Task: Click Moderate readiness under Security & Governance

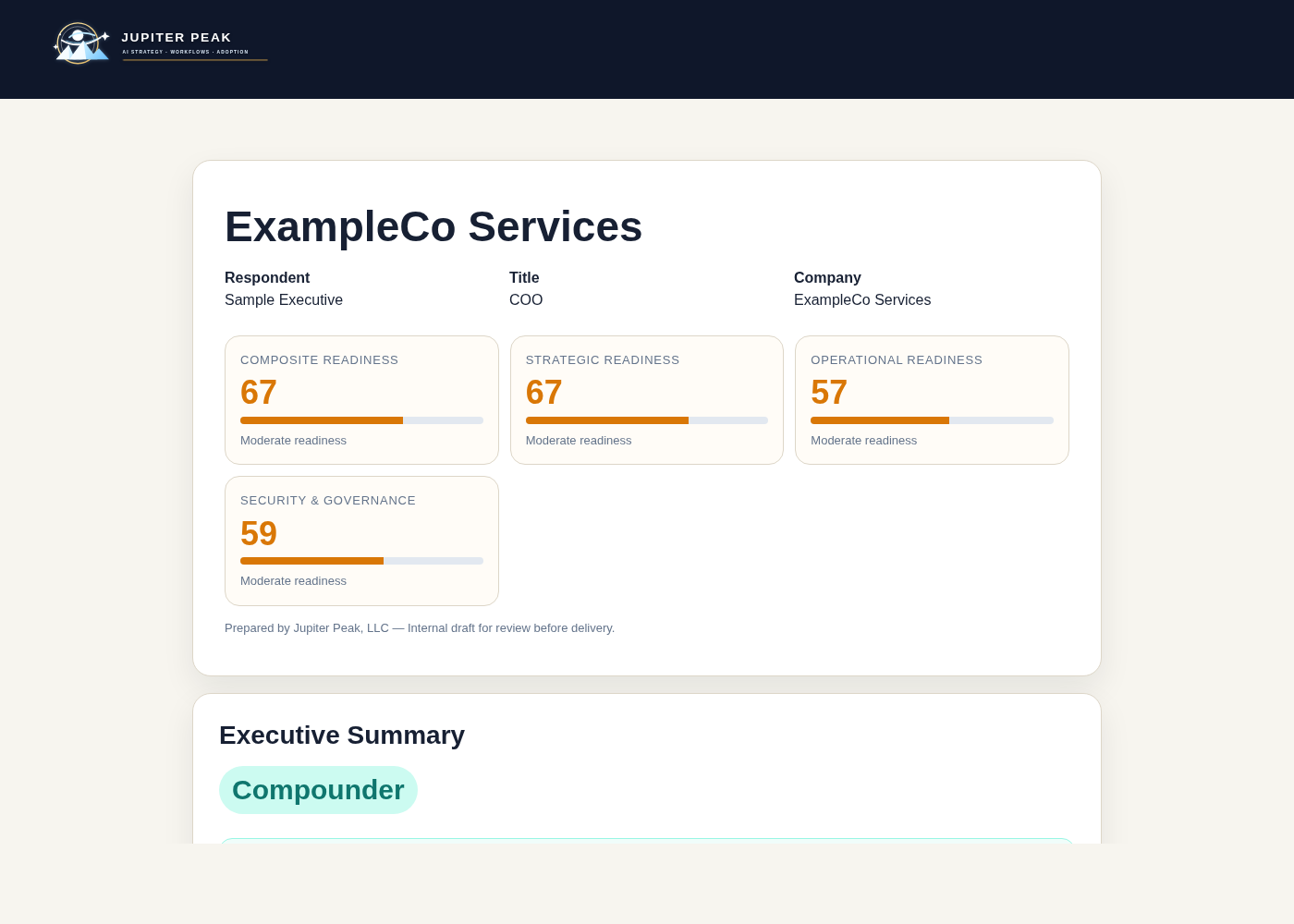Action: 293,581
